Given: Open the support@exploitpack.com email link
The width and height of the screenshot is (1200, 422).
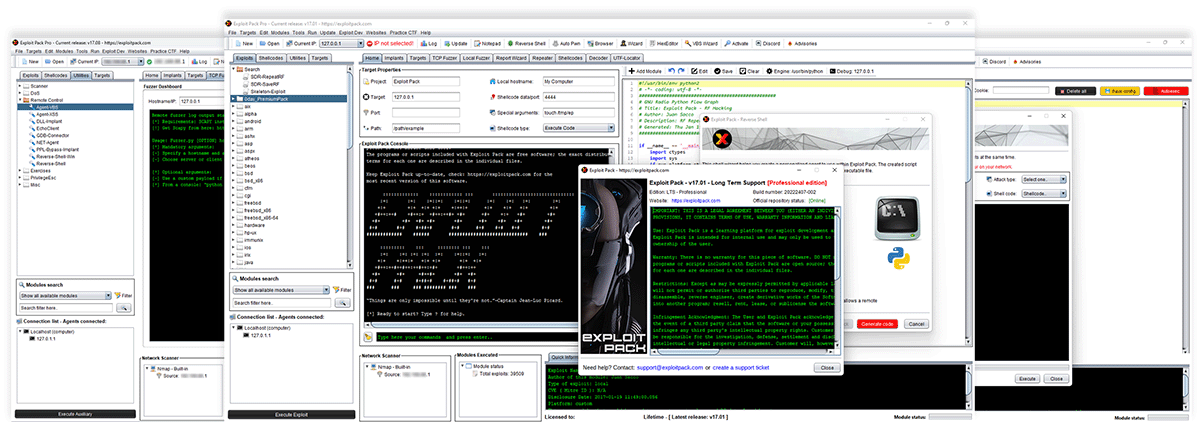Looking at the screenshot, I should click(x=671, y=368).
